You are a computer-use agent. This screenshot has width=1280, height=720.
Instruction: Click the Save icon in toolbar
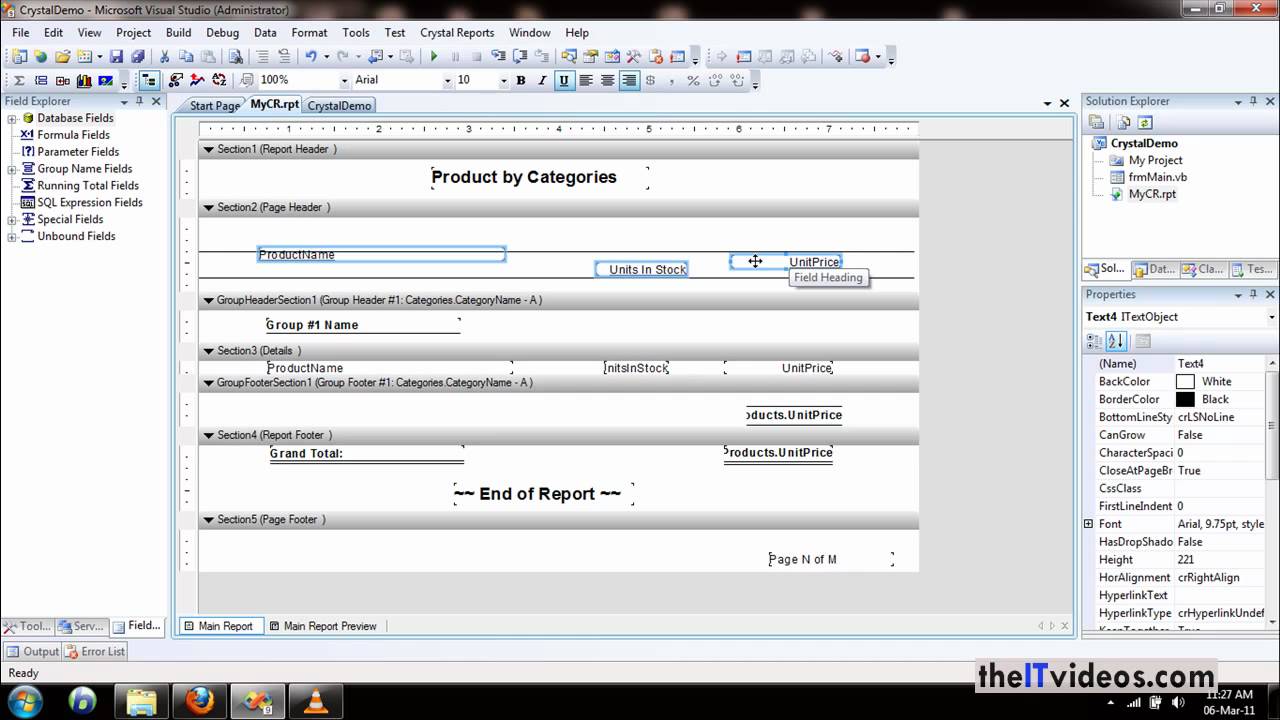click(x=116, y=57)
